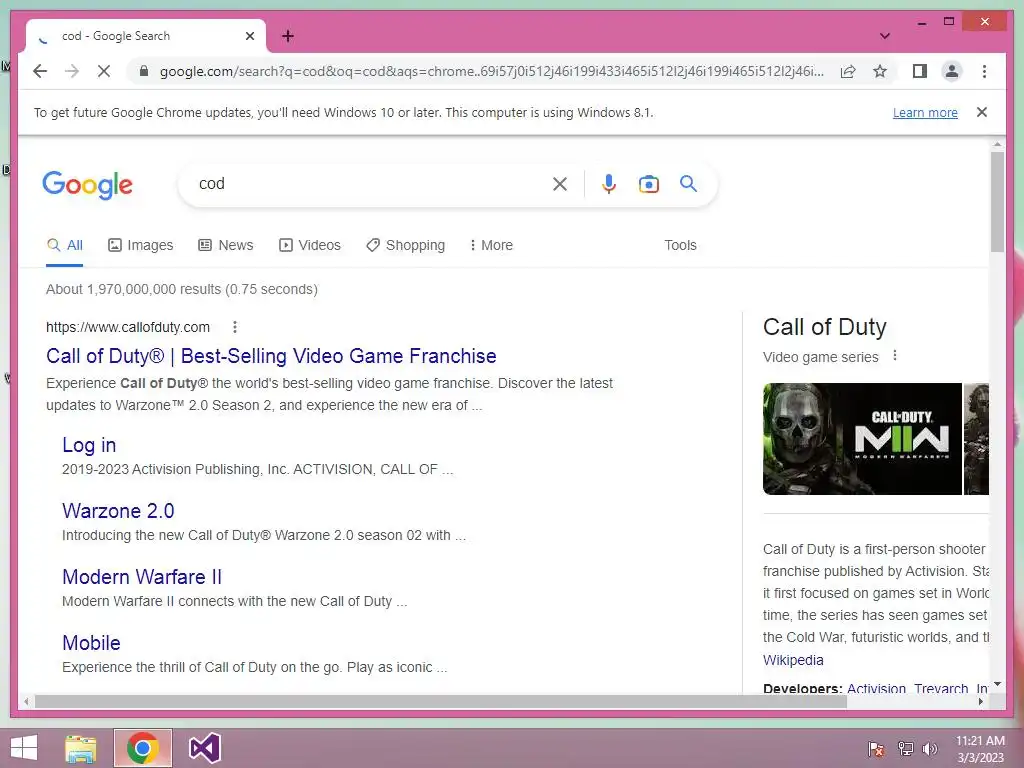Click the scroll down arrow
This screenshot has height=768, width=1024.
click(x=997, y=684)
